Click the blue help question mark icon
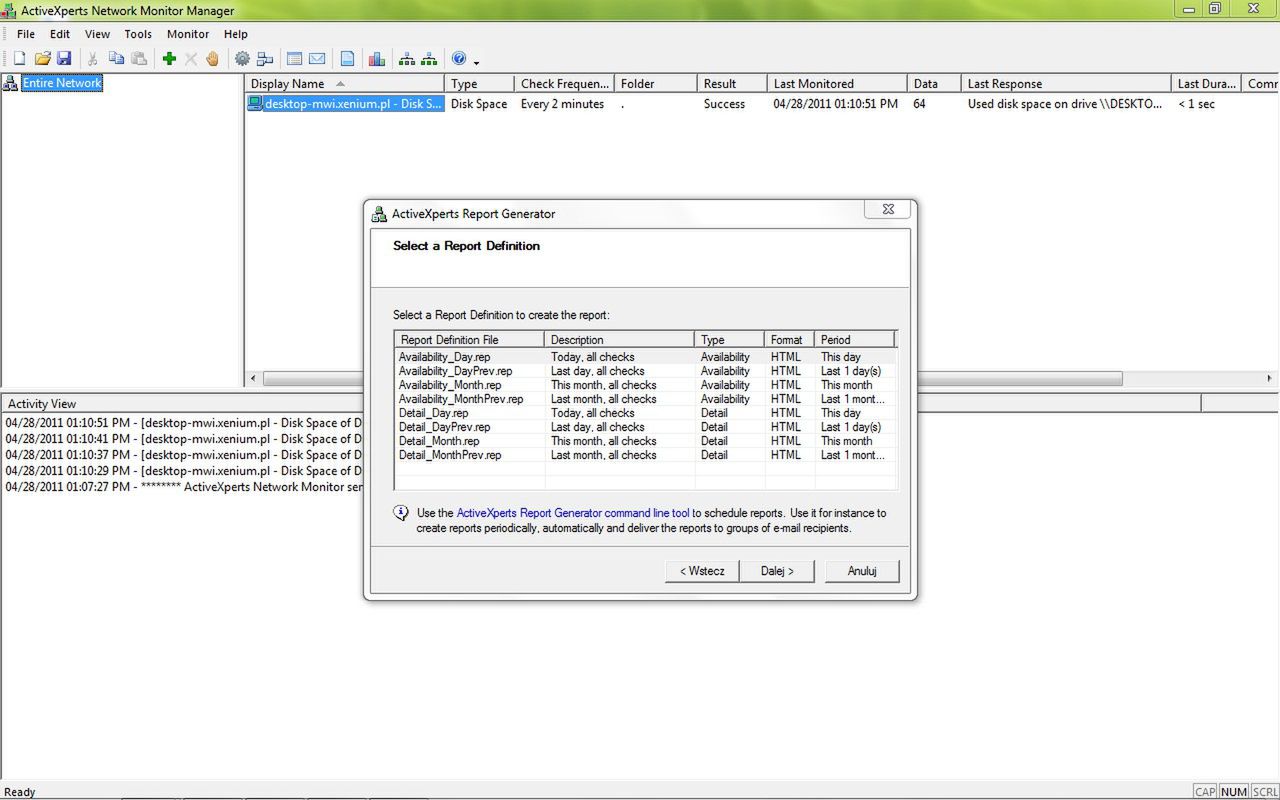 click(459, 59)
